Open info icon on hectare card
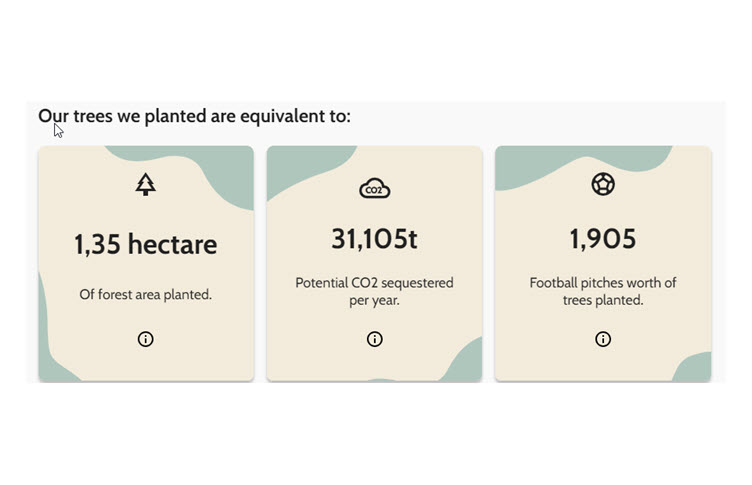 click(145, 339)
